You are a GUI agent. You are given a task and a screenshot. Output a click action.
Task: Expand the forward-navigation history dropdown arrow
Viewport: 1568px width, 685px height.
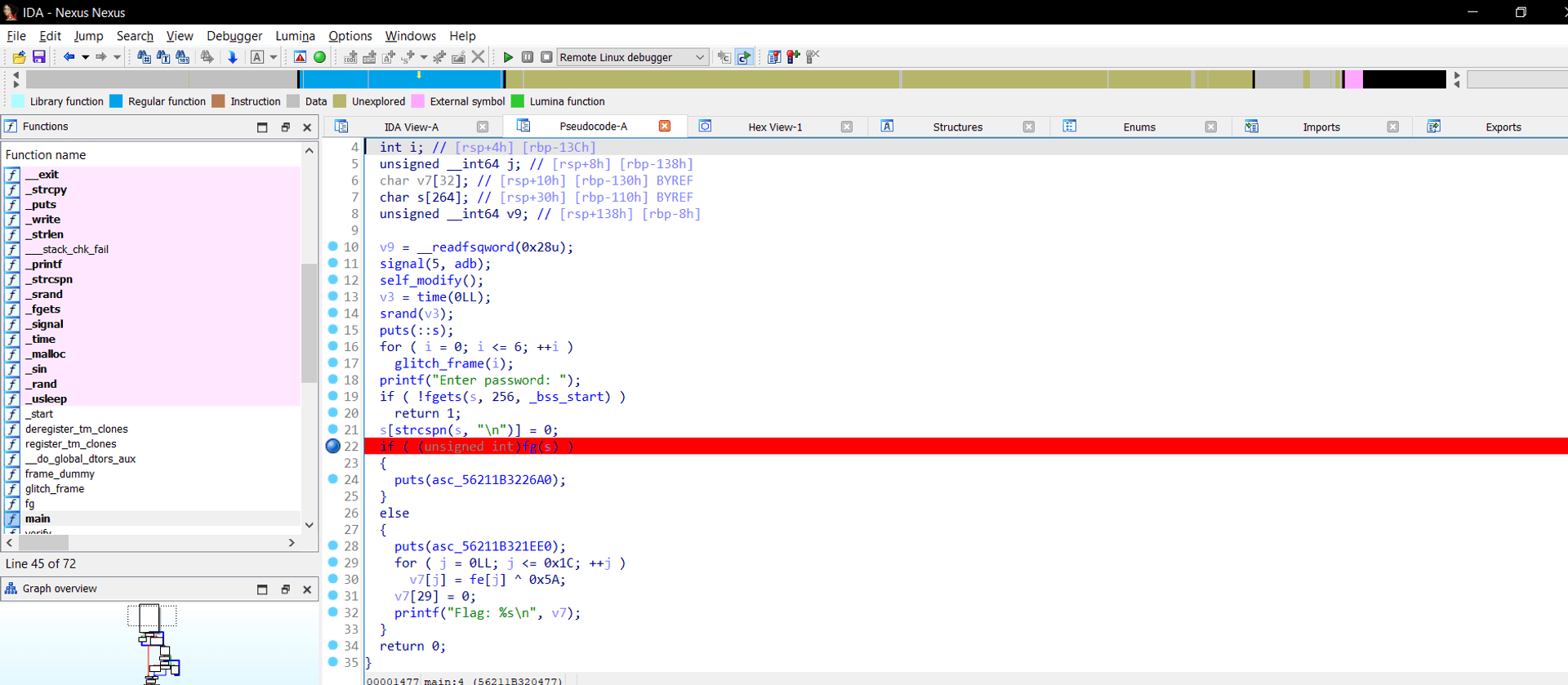118,57
